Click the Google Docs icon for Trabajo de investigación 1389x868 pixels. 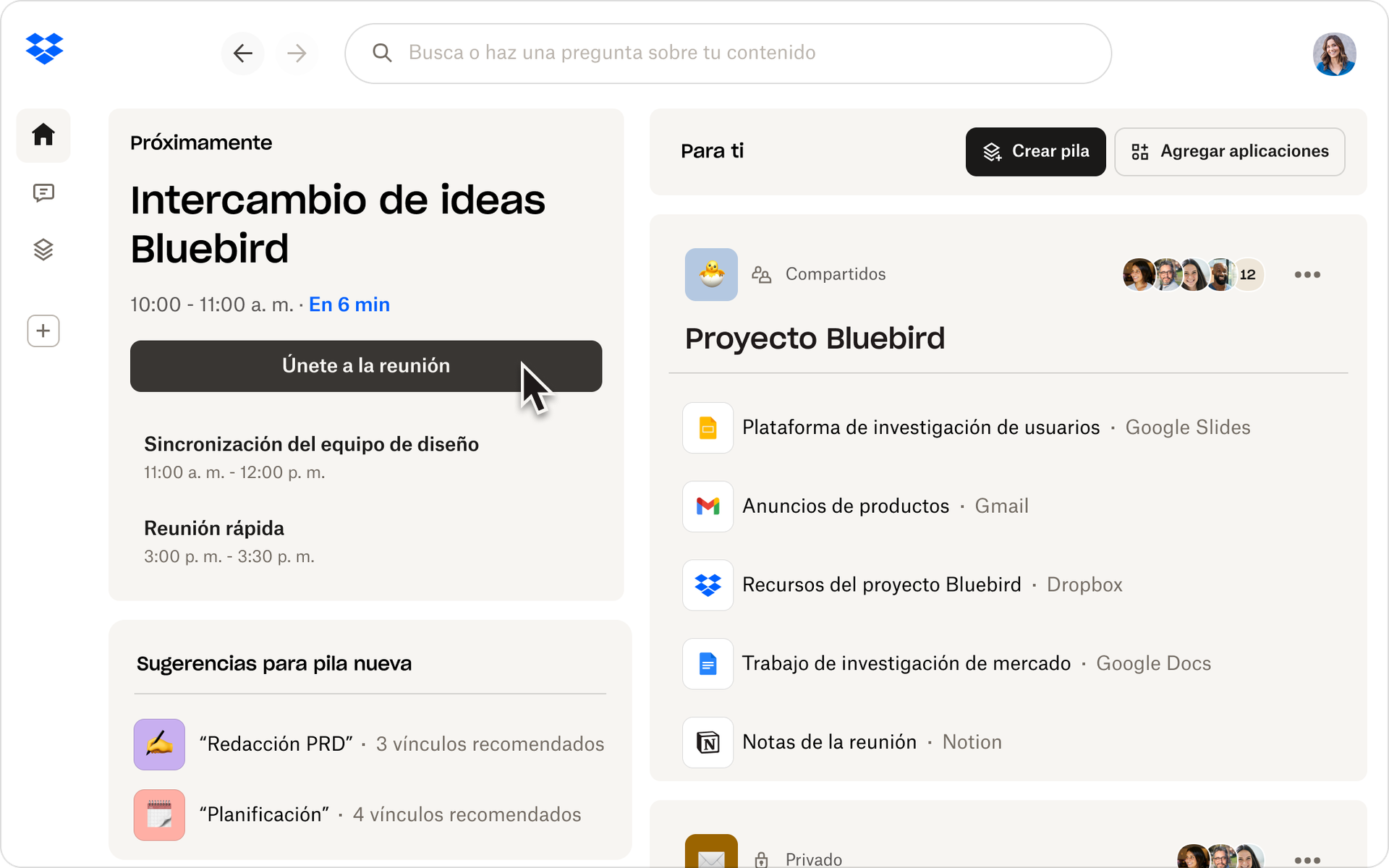[x=708, y=663]
